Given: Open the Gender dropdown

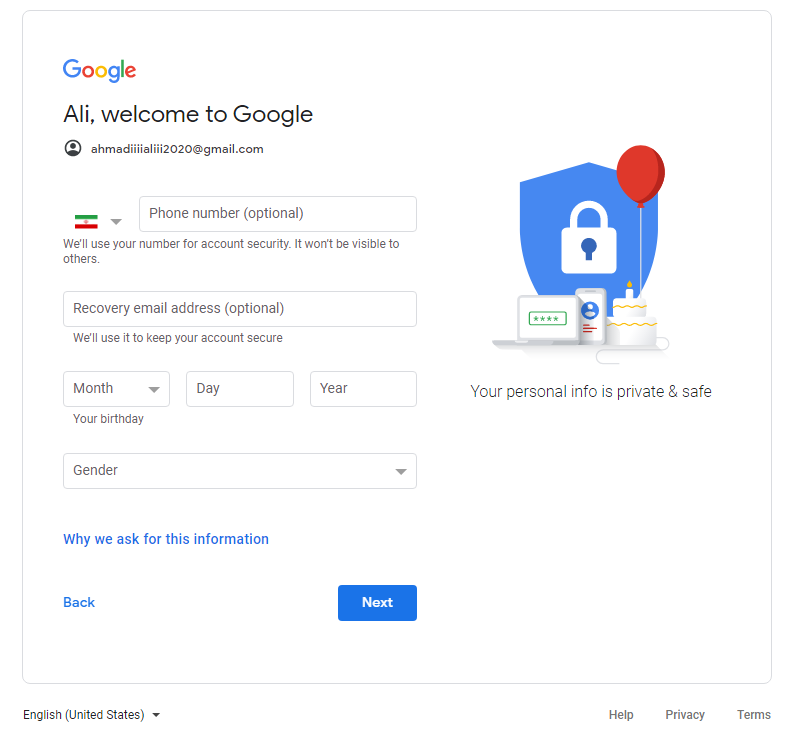Looking at the screenshot, I should (240, 471).
